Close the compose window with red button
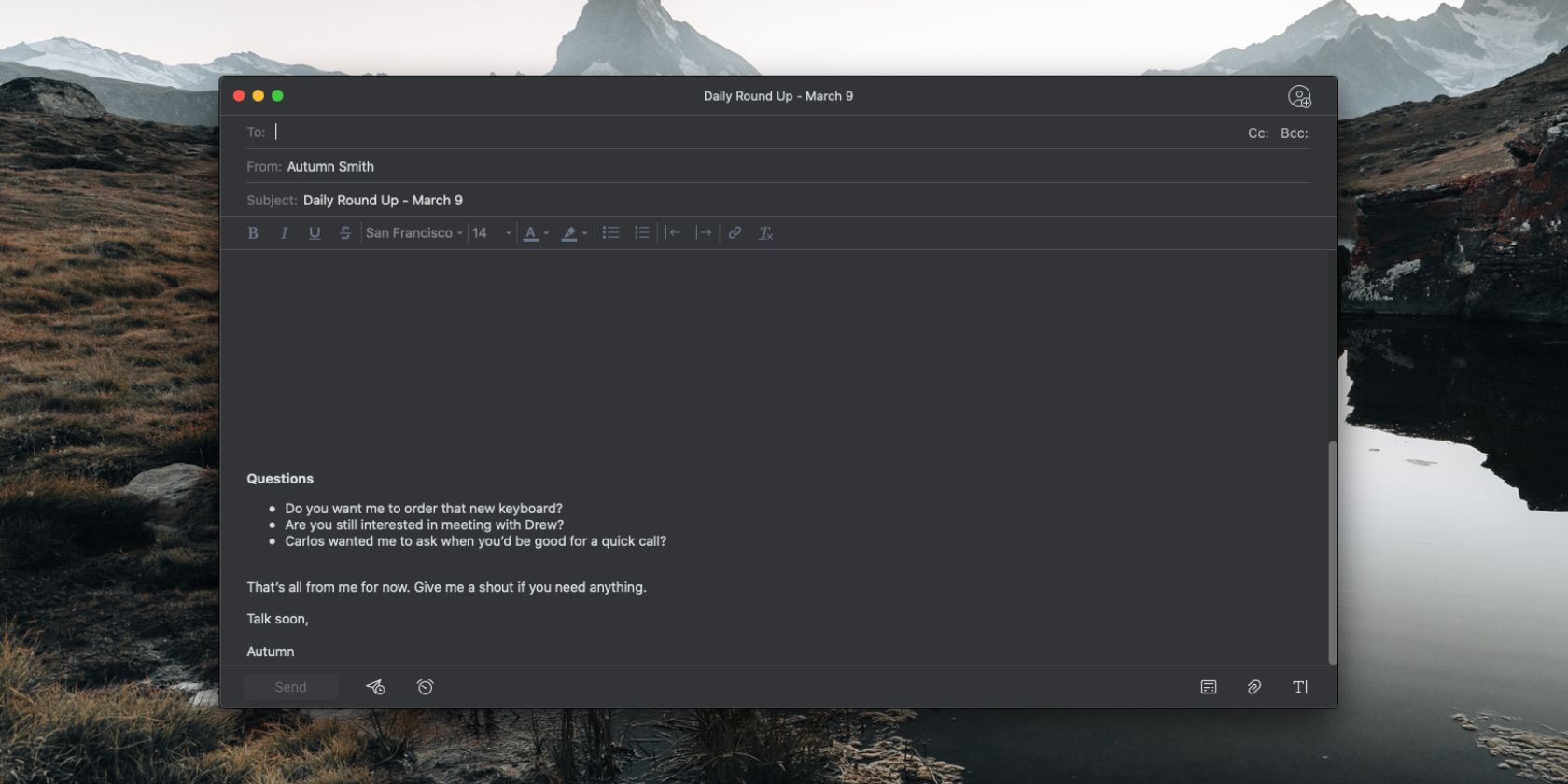1568x784 pixels. click(239, 96)
